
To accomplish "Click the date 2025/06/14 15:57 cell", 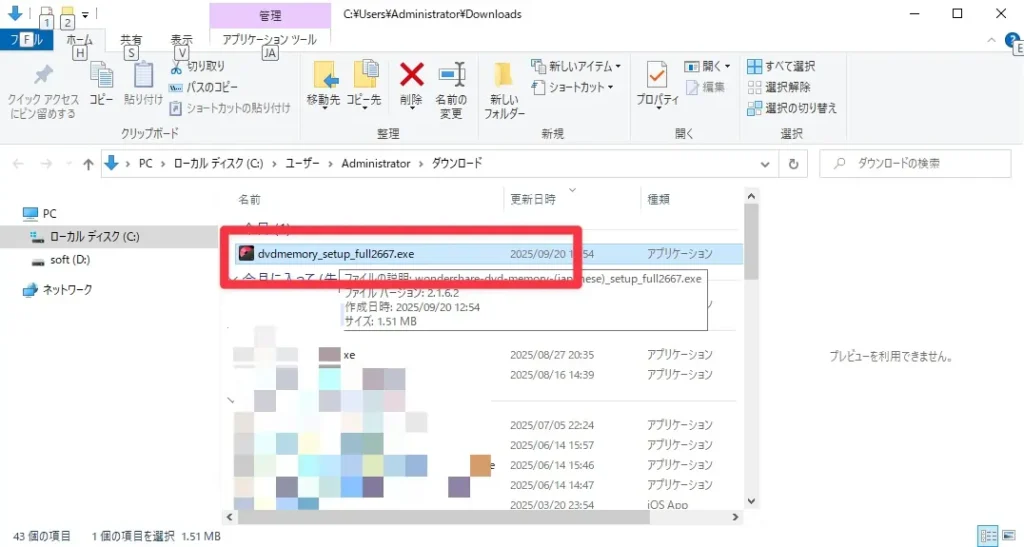I will 552,445.
